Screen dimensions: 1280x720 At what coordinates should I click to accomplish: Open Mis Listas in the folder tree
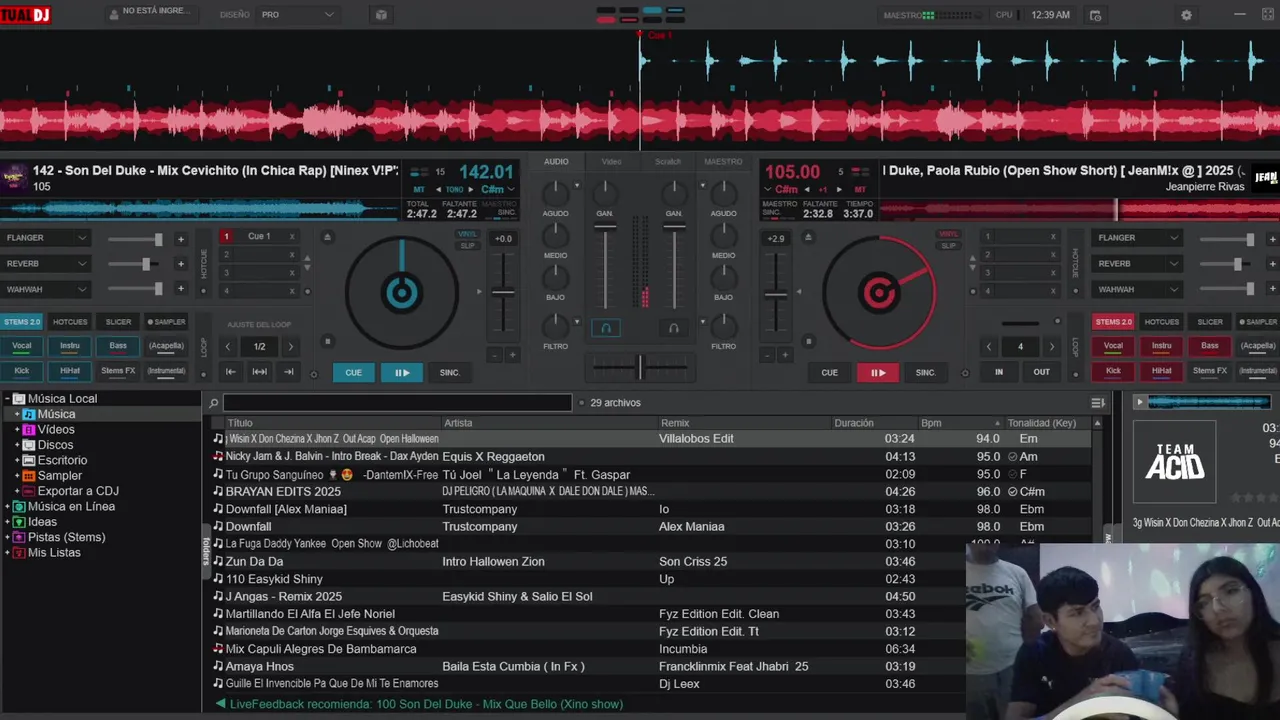tap(54, 553)
